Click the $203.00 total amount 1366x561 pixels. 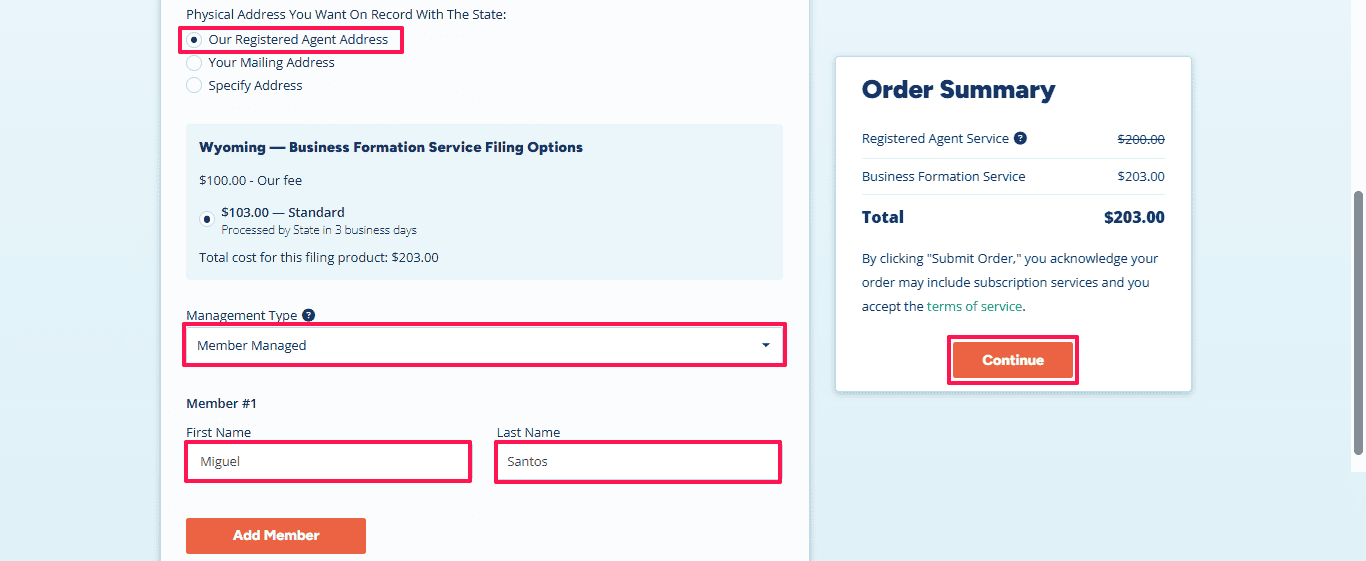[1134, 218]
